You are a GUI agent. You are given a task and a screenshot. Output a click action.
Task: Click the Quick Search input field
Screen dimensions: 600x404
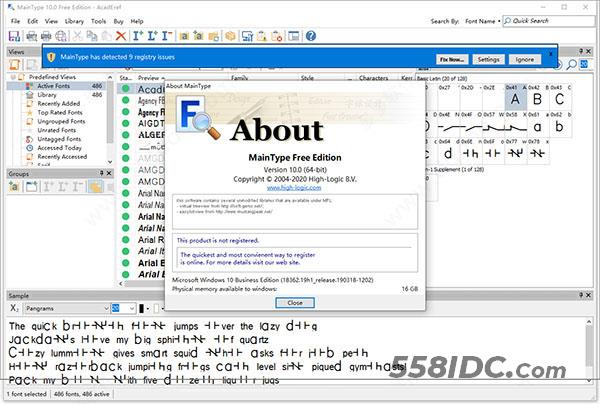coord(549,21)
